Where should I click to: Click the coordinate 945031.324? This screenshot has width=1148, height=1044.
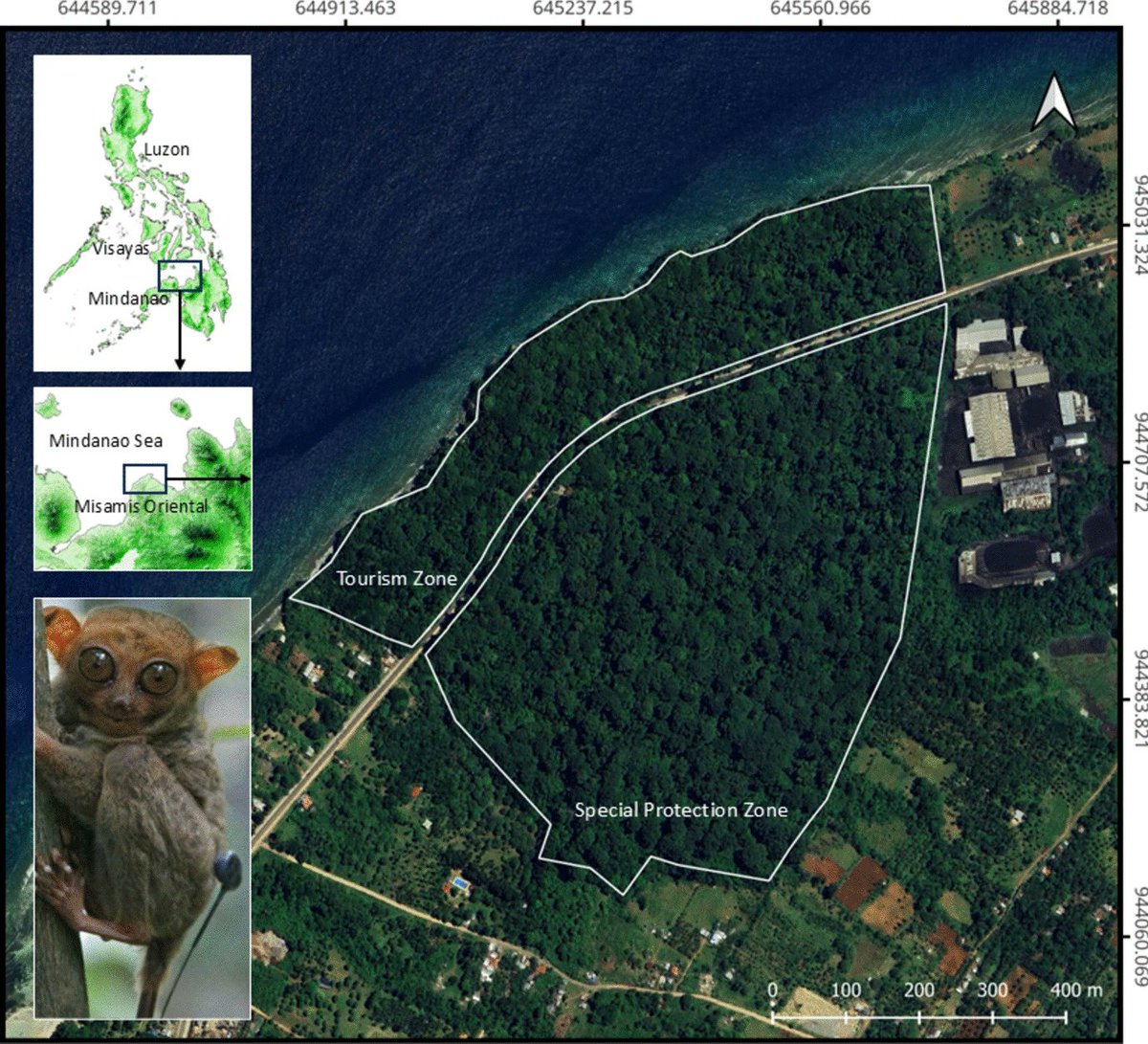click(1139, 226)
